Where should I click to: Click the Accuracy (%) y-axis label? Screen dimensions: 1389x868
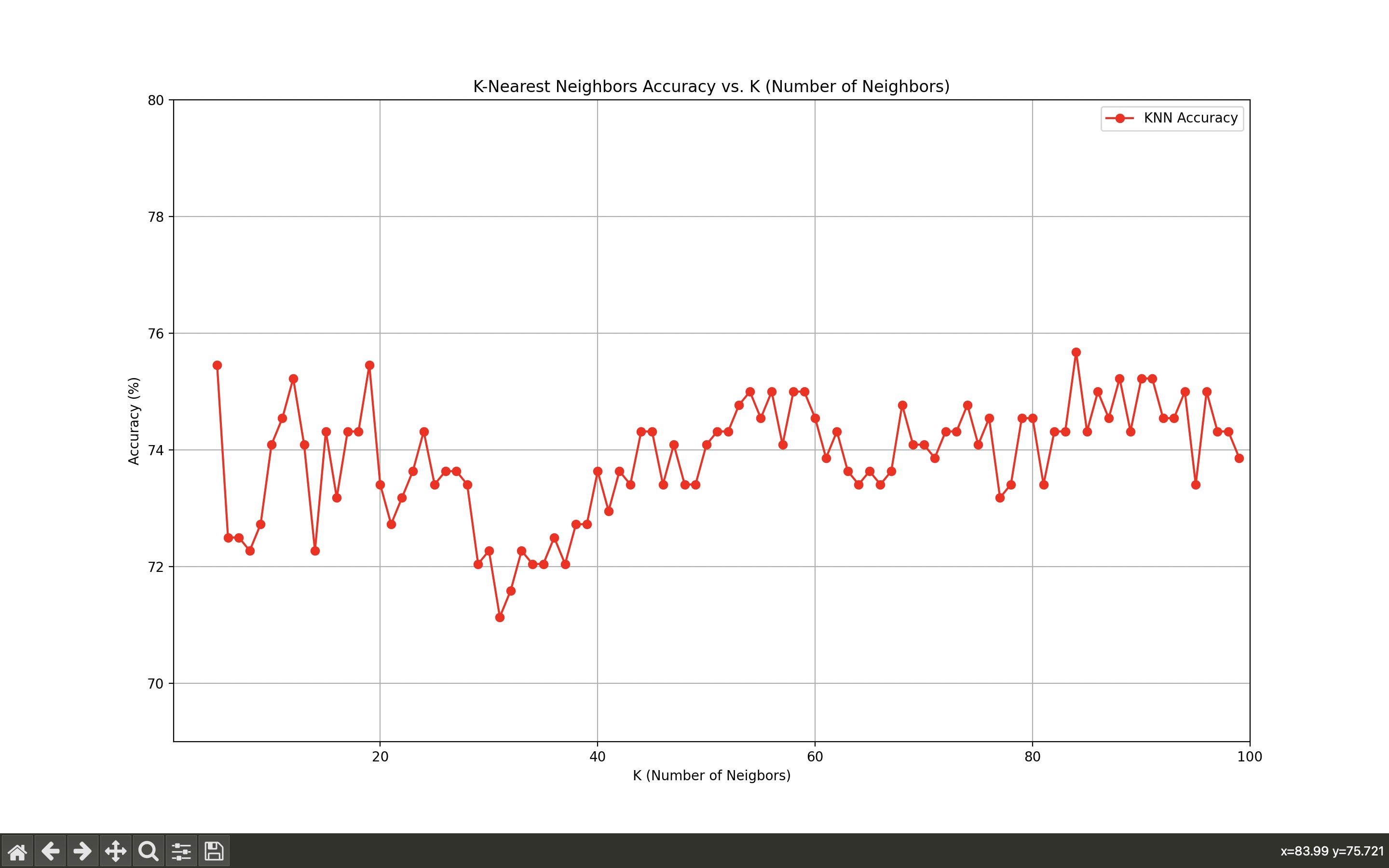click(134, 421)
